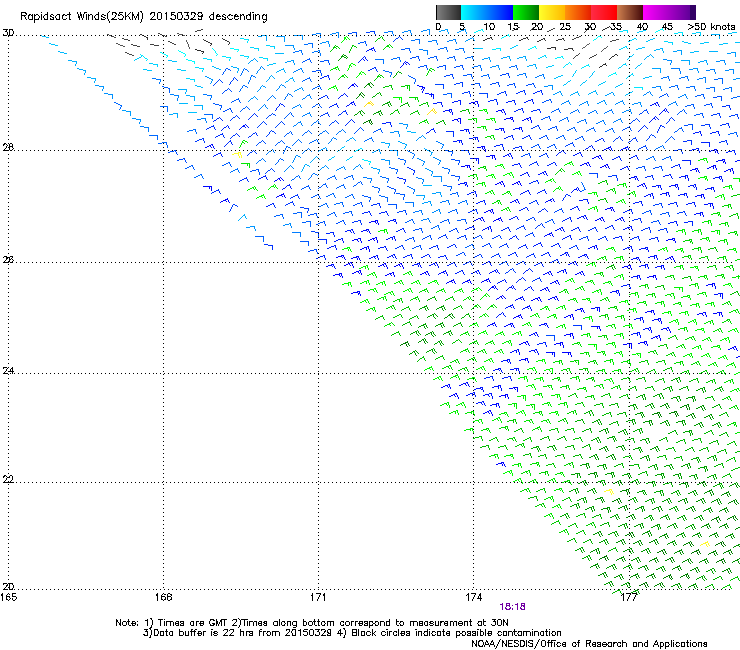Click the gray 0-5 knots legend segment
The height and width of the screenshot is (650, 740).
point(448,12)
